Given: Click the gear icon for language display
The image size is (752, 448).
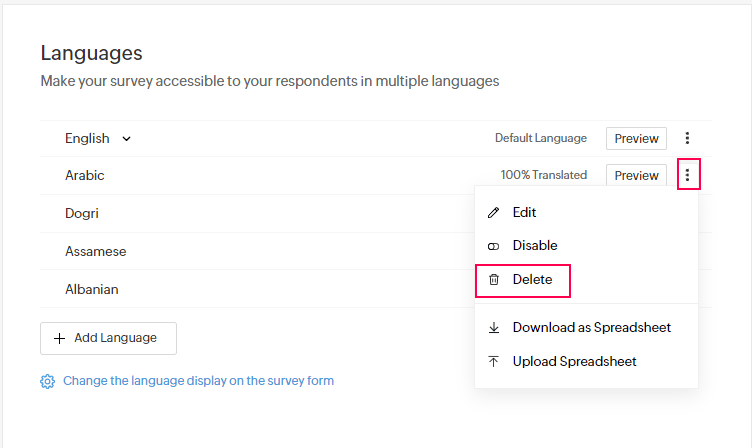Looking at the screenshot, I should click(x=47, y=381).
